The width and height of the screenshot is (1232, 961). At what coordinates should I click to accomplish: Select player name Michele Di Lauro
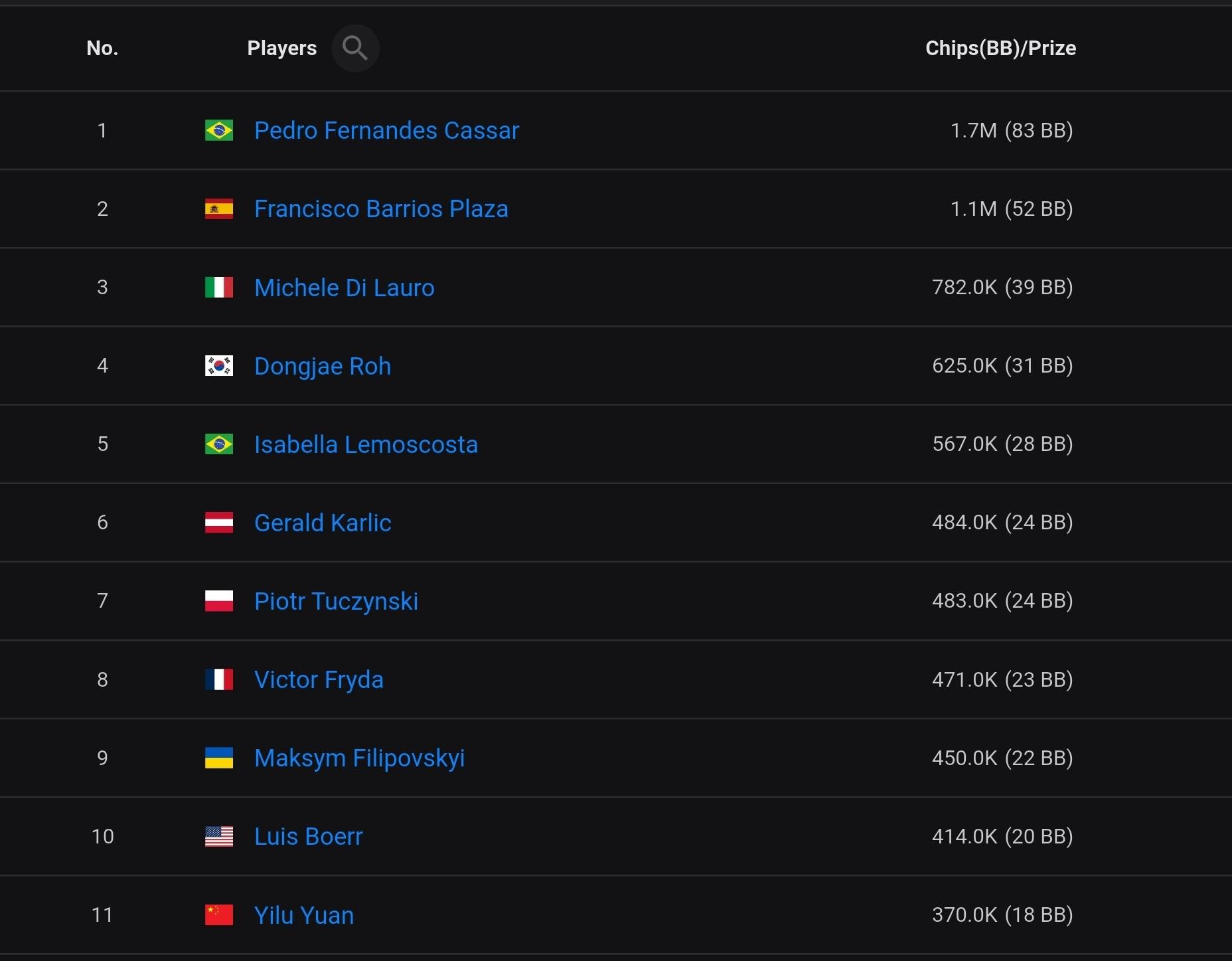(344, 288)
